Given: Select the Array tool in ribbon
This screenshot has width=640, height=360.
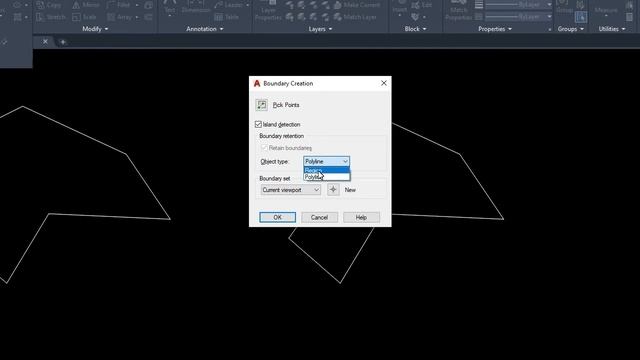Looking at the screenshot, I should tap(120, 17).
